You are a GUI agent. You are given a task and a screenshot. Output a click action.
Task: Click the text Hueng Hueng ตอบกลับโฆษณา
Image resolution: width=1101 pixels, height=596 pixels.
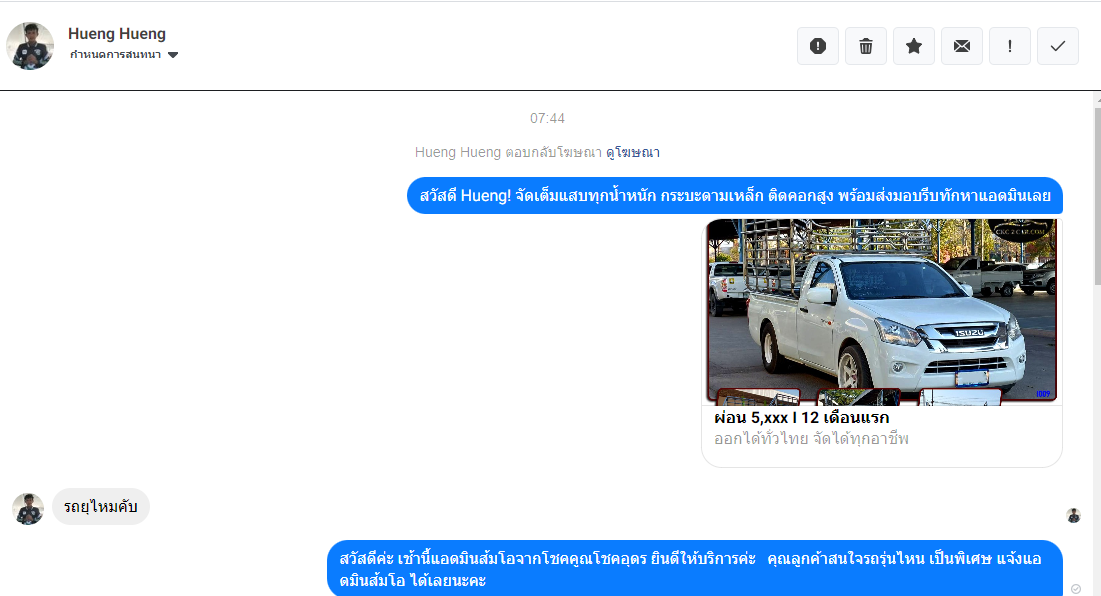[x=508, y=152]
